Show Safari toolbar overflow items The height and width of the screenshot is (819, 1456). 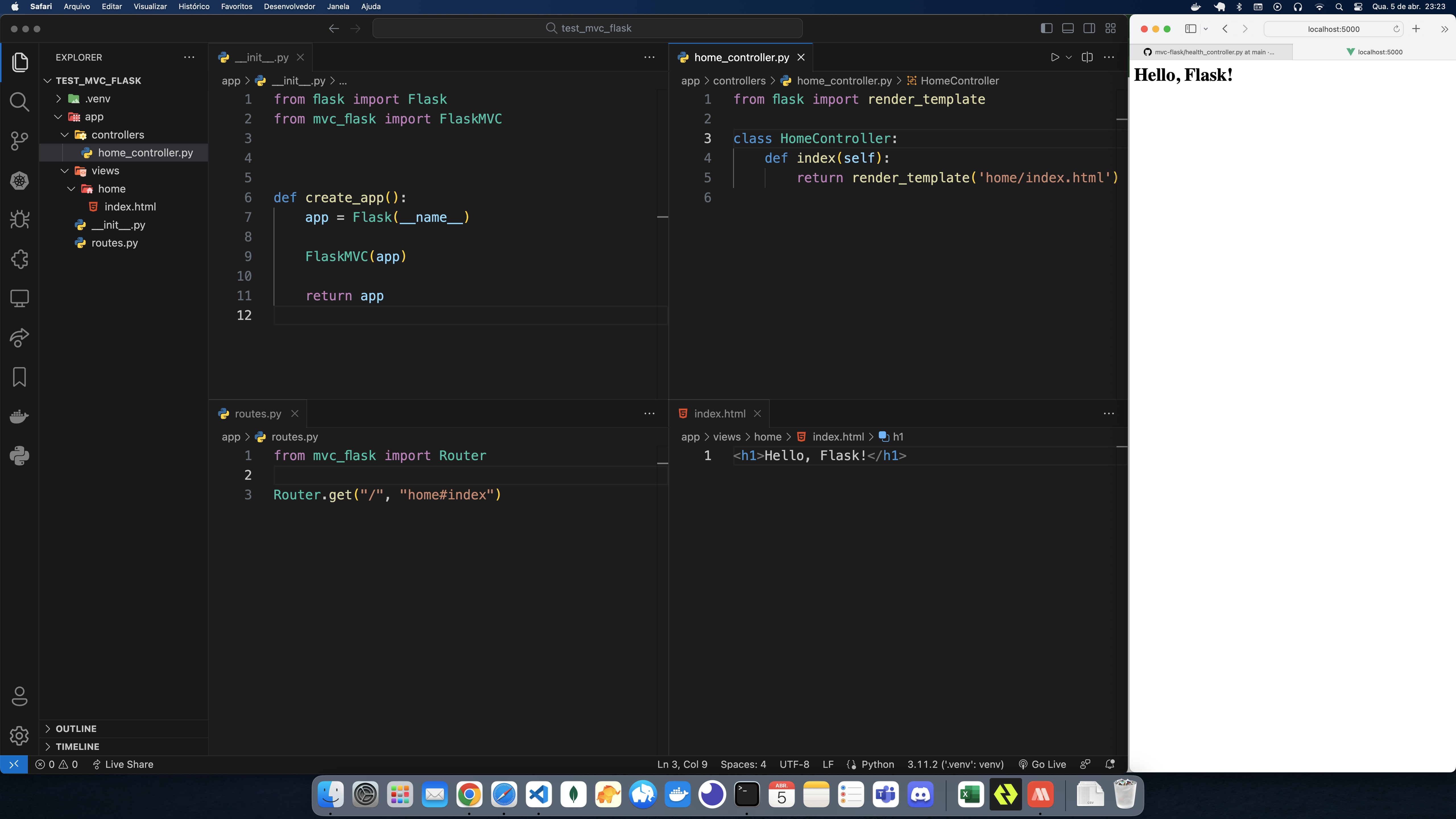point(1444,29)
